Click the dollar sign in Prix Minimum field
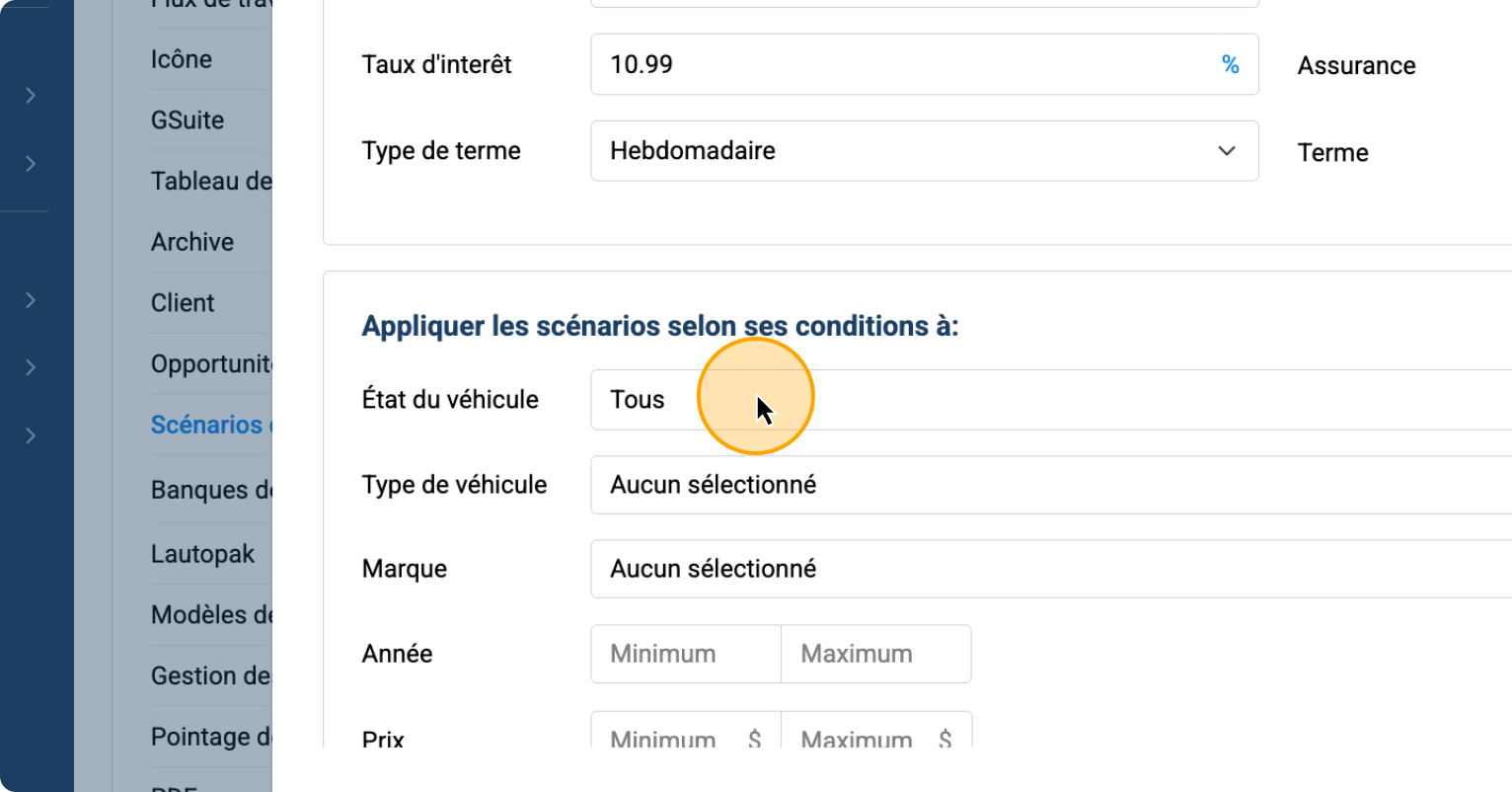1512x792 pixels. (x=754, y=738)
